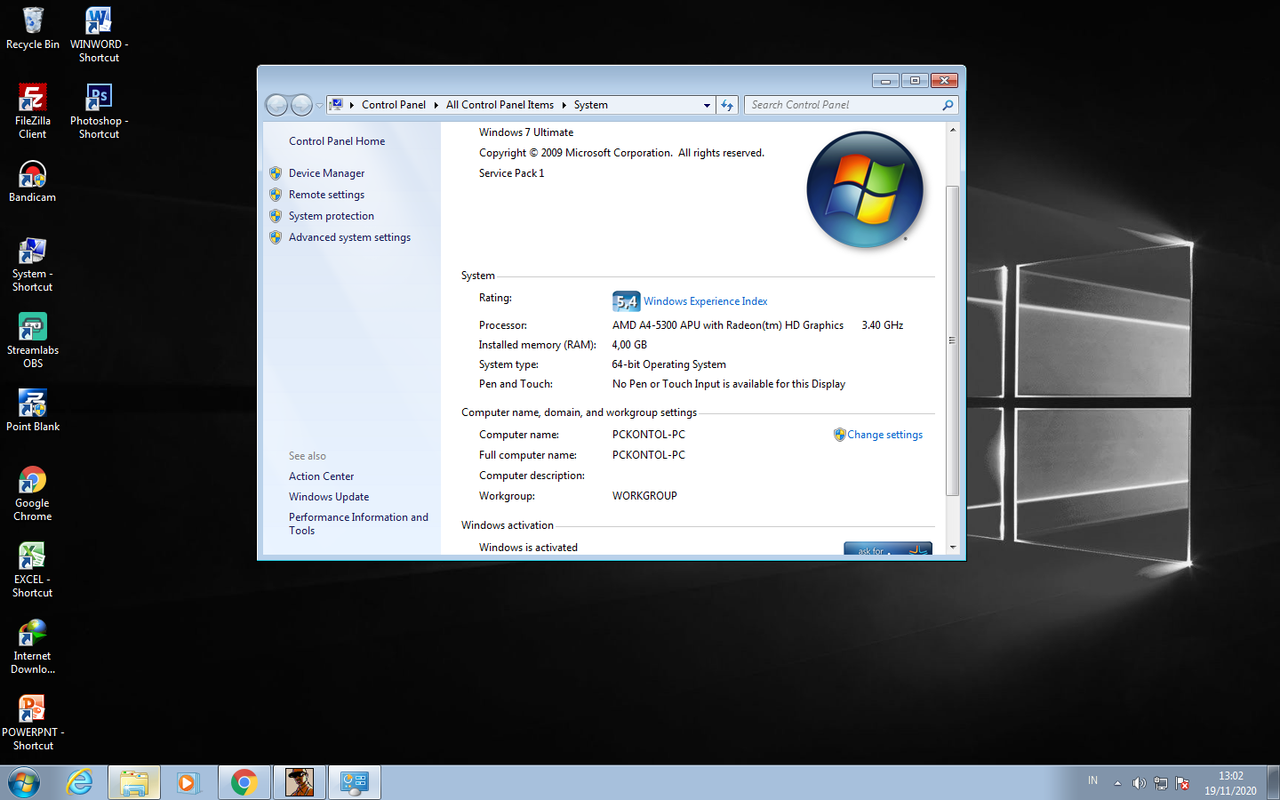Click the search magnifier icon
The height and width of the screenshot is (800, 1280).
pyautogui.click(x=948, y=104)
